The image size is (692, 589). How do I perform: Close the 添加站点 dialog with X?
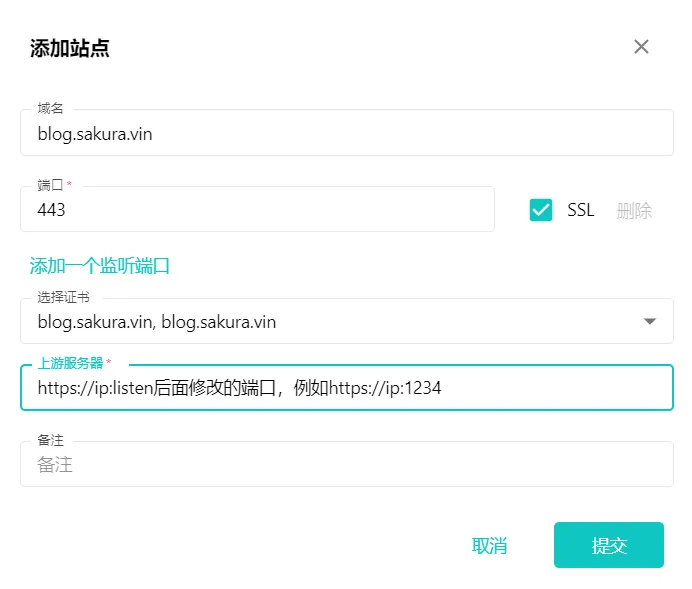(x=641, y=47)
